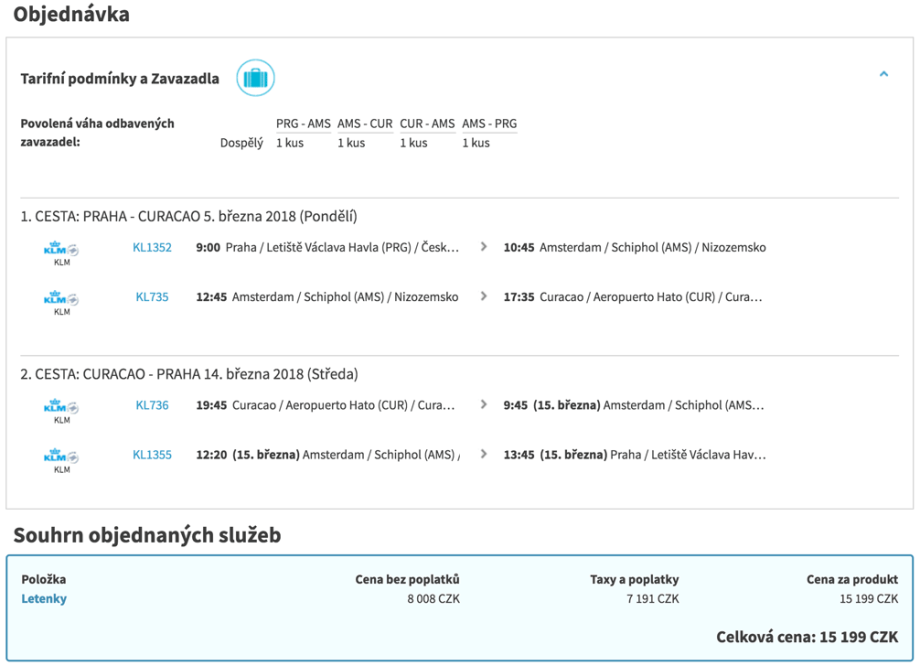Viewport: 920px width, 666px height.
Task: Click the KLM logo beside flight KL735
Action: click(61, 300)
